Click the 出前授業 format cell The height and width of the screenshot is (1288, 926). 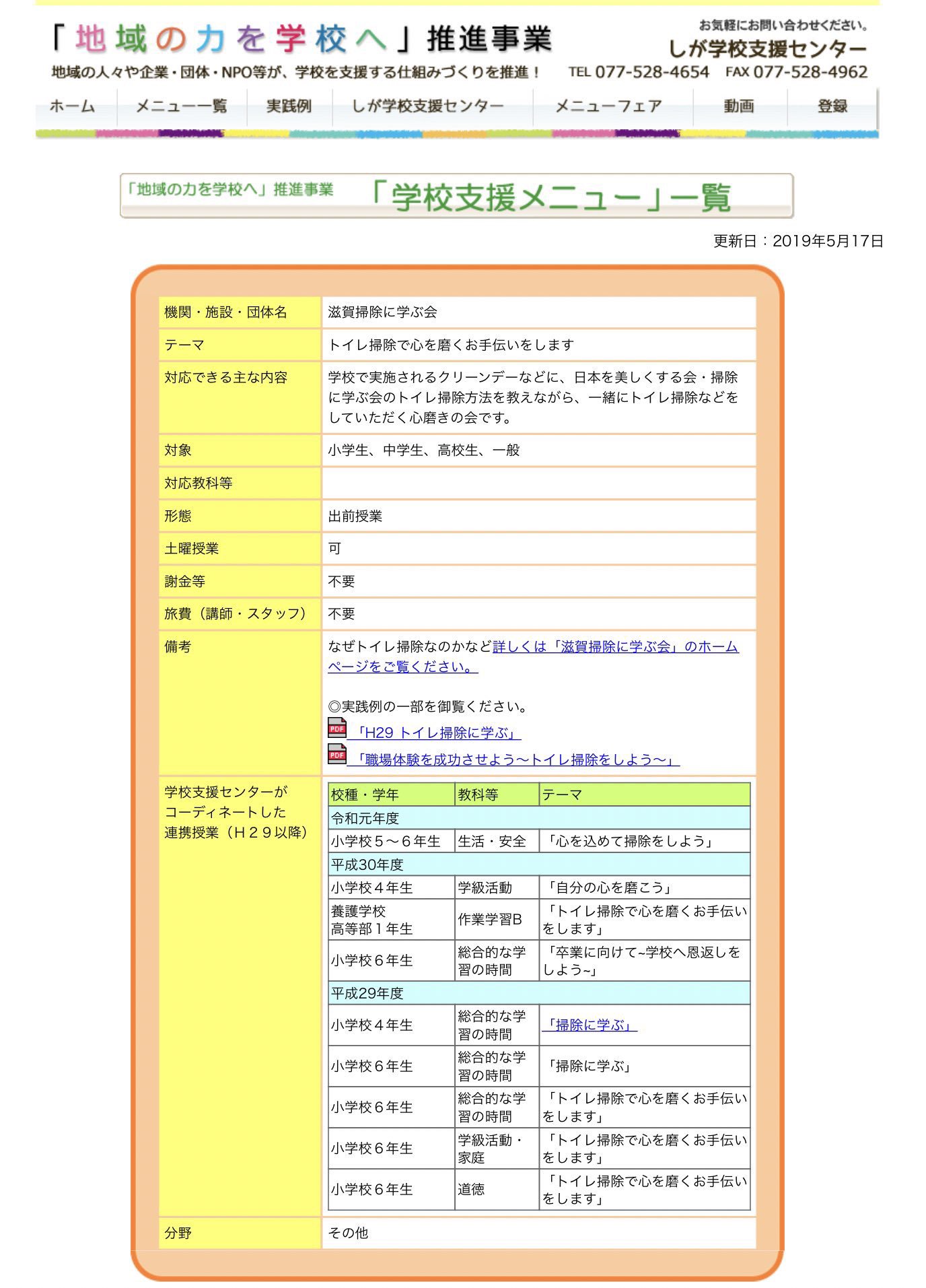click(539, 516)
